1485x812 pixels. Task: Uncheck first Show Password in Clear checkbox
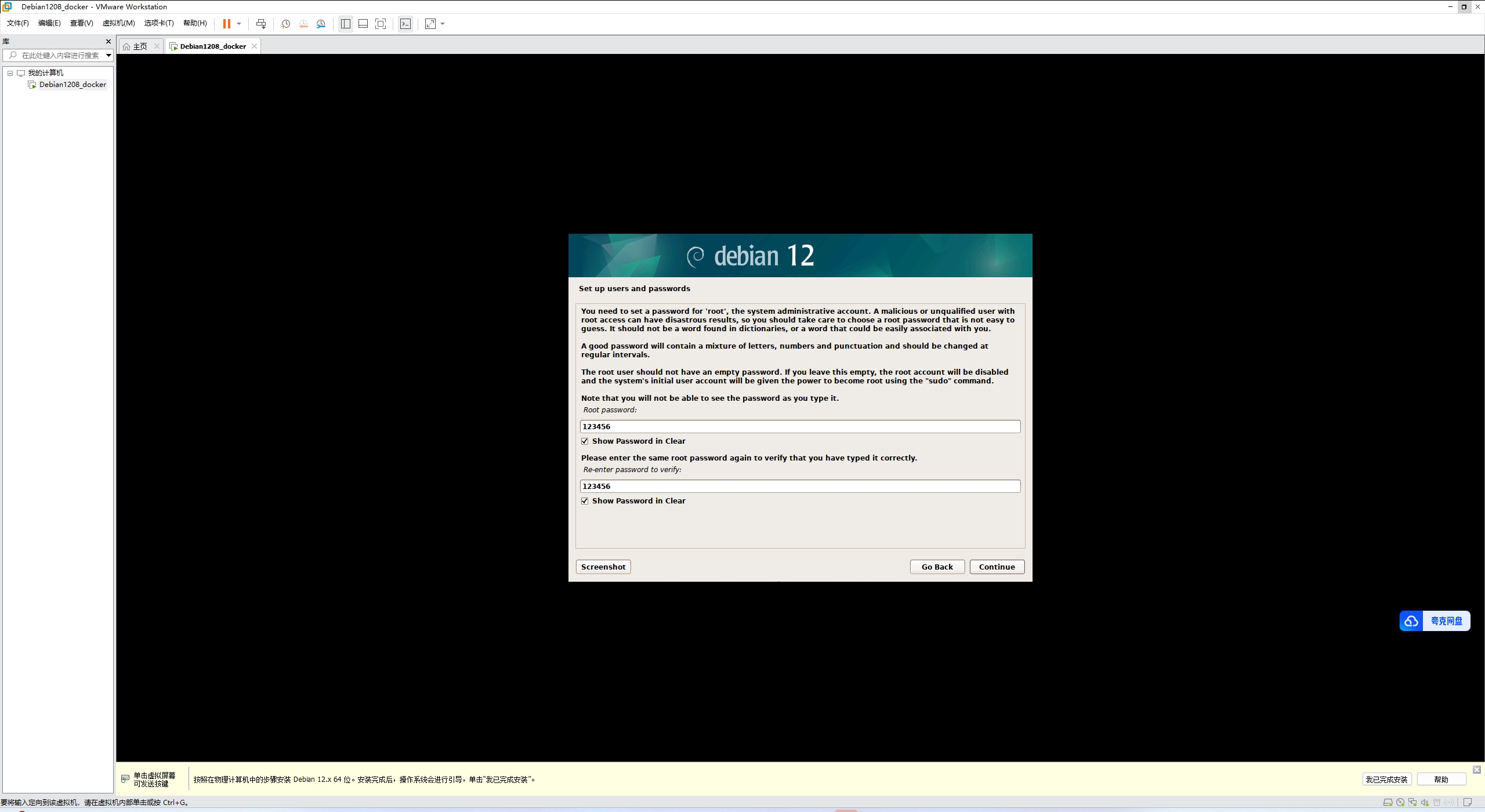[x=585, y=441]
